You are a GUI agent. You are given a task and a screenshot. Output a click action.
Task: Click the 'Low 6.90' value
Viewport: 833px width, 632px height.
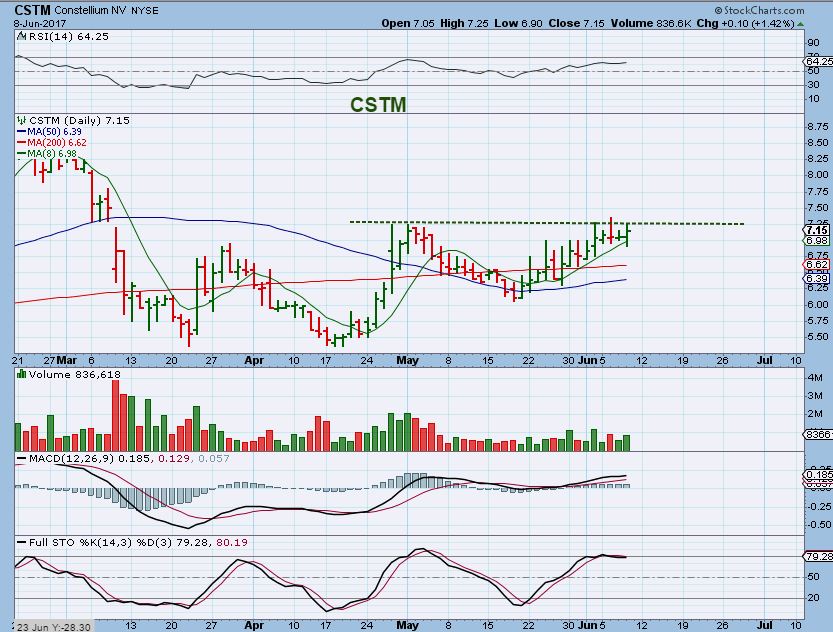point(518,23)
